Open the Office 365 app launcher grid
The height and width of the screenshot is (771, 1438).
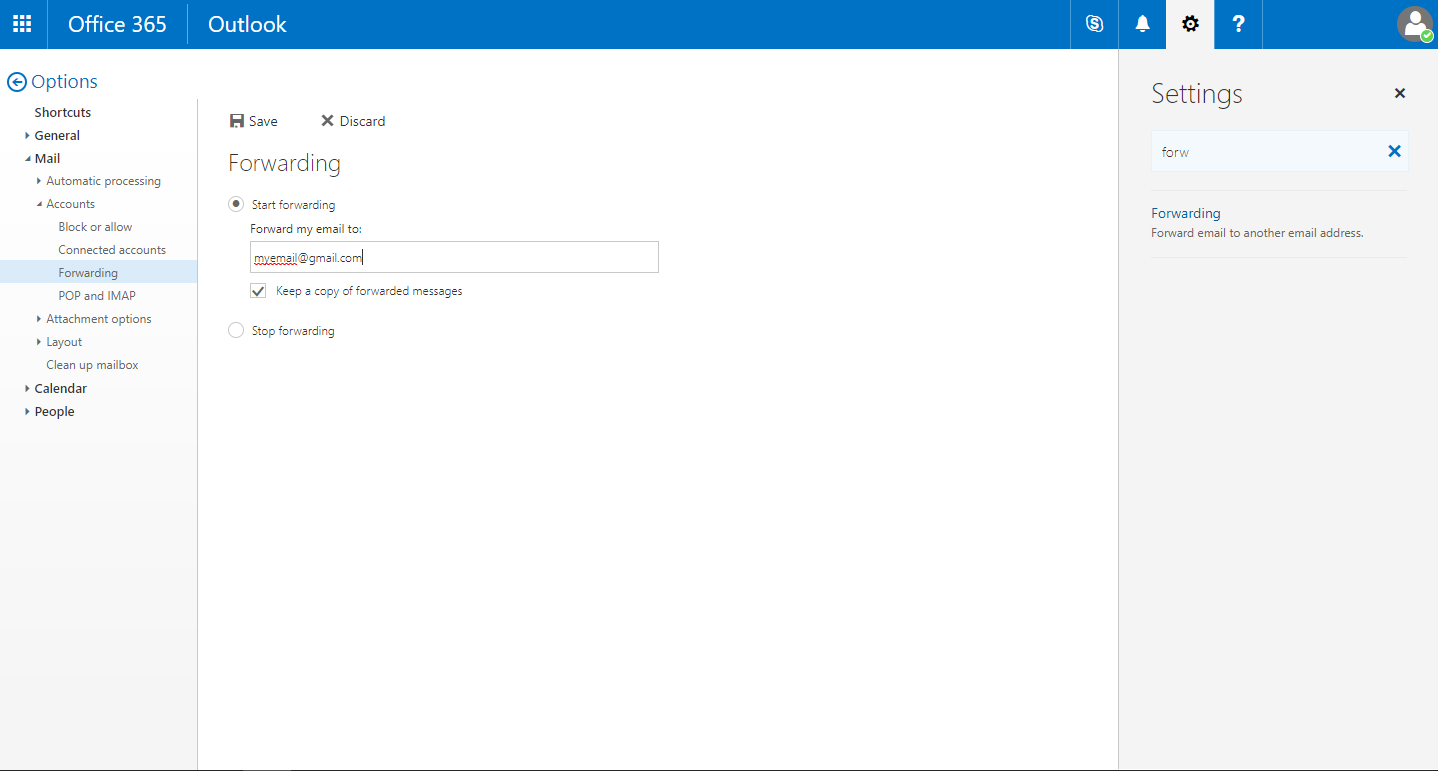pos(22,24)
